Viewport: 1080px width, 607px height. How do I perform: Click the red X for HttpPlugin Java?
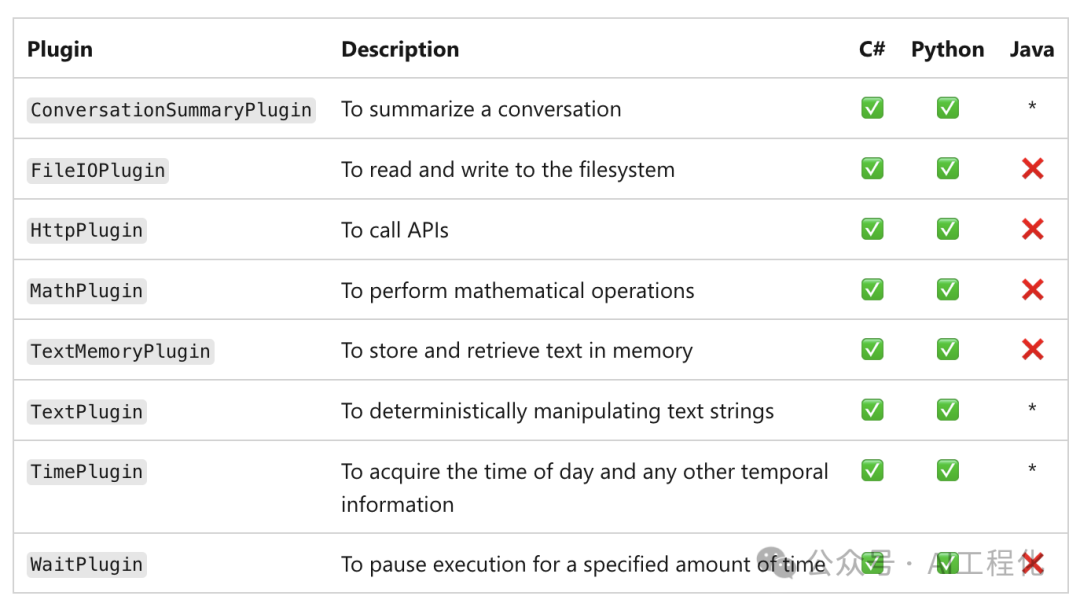(1032, 229)
